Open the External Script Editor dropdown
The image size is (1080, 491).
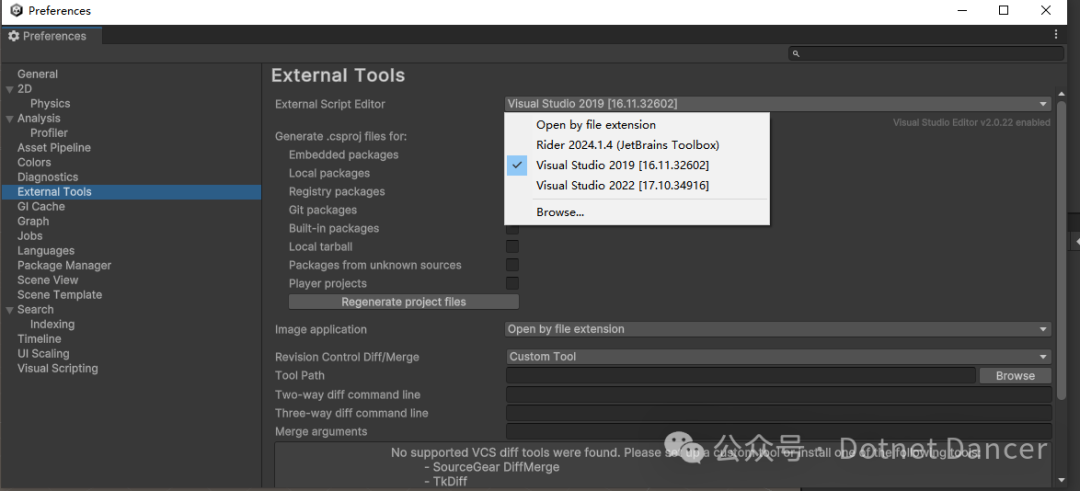[778, 104]
